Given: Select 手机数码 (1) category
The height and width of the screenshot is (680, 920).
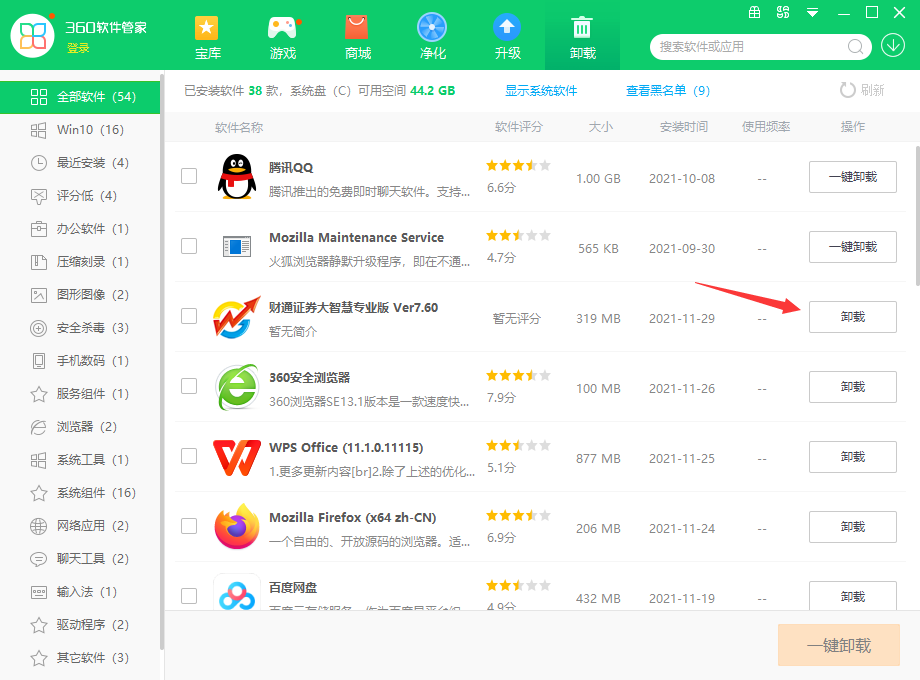Looking at the screenshot, I should [x=80, y=360].
